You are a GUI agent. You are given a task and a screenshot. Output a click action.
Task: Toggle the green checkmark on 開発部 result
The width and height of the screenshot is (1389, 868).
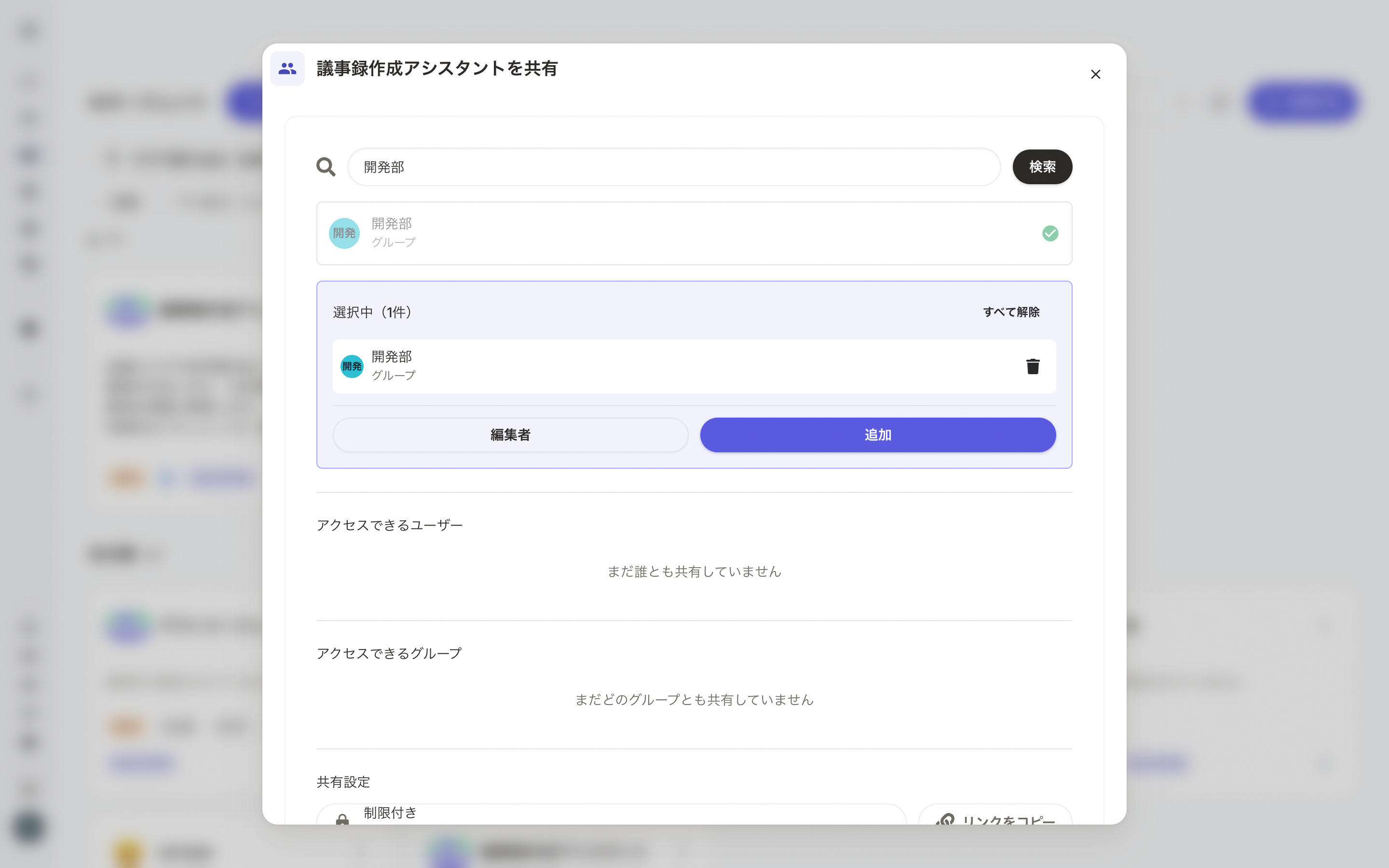point(1050,233)
